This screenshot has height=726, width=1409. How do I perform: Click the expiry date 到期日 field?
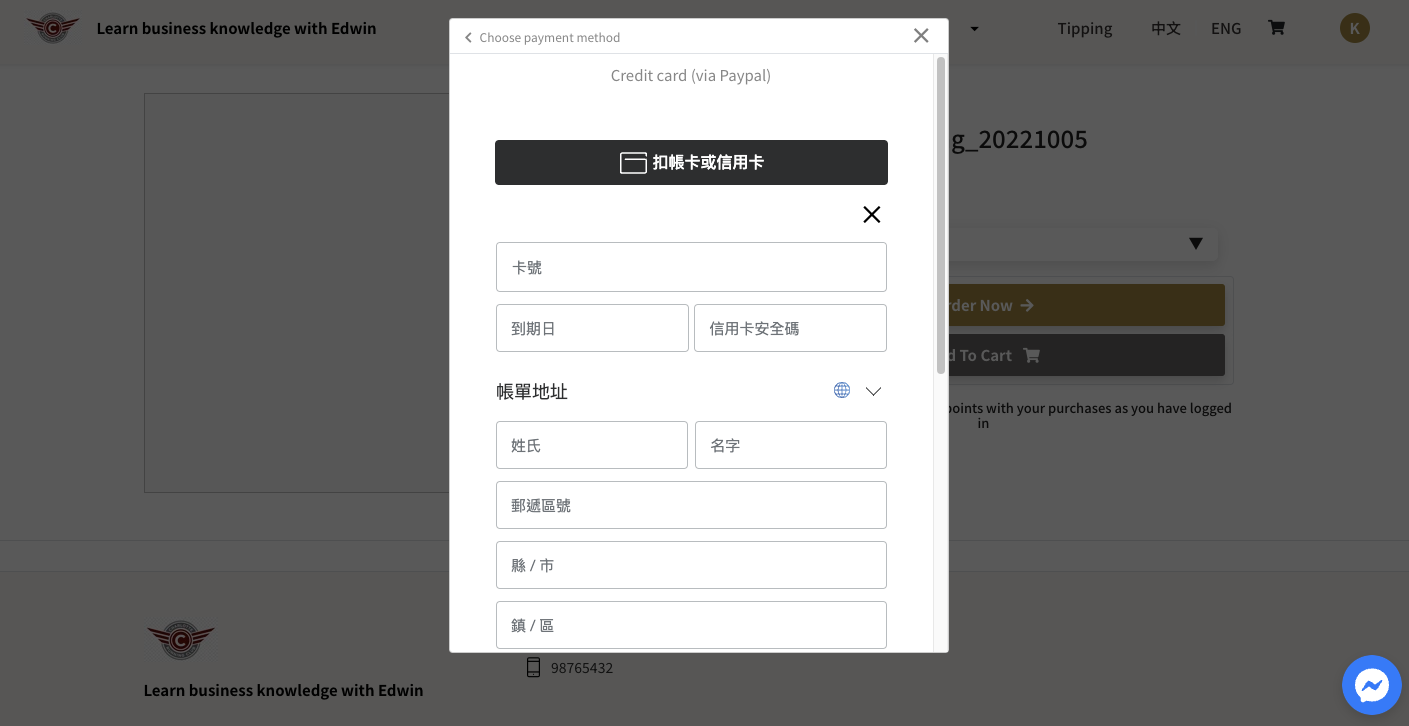592,328
